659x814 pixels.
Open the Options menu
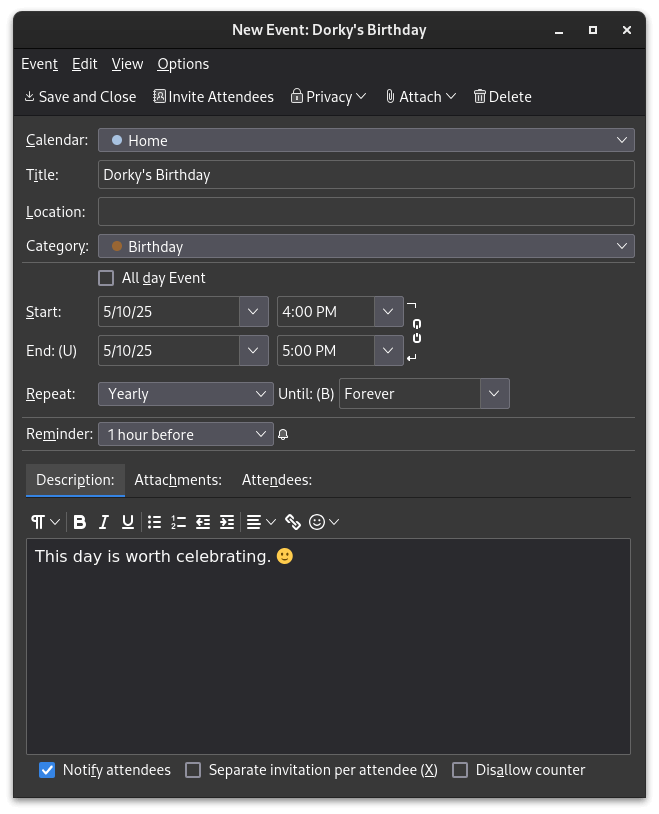click(x=183, y=64)
